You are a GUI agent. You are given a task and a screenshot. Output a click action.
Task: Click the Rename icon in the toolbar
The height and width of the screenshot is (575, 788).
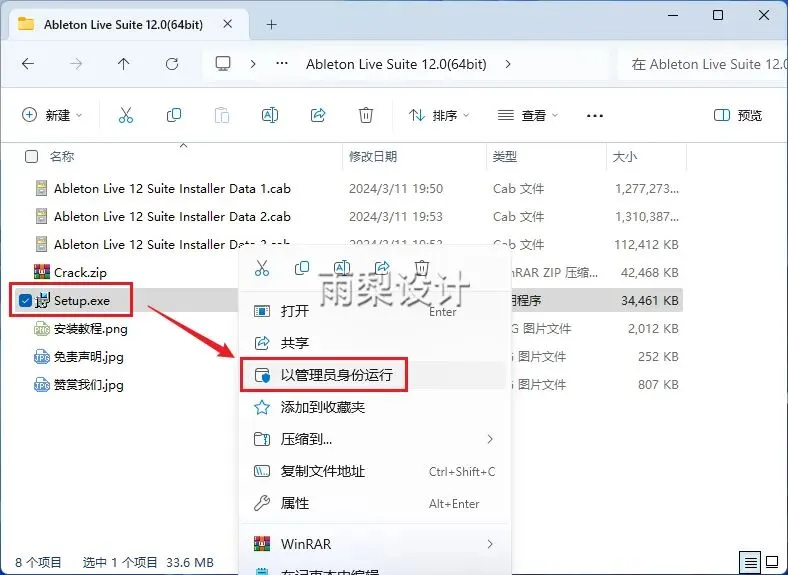[270, 115]
